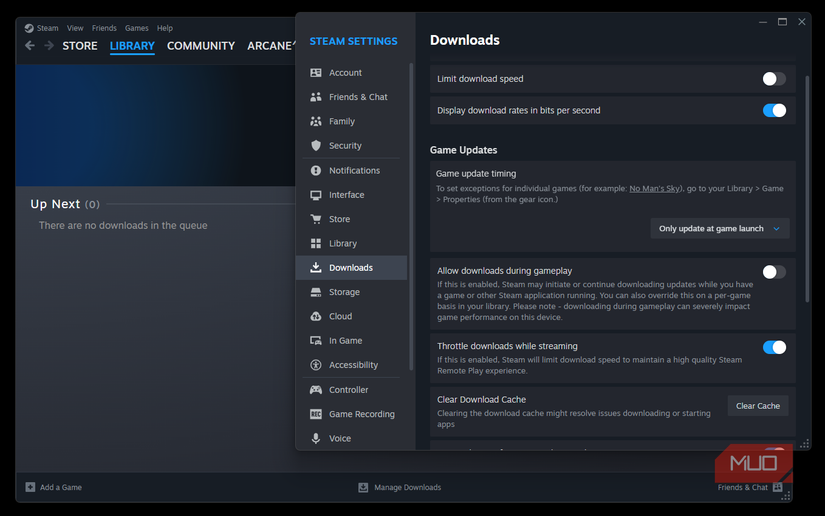Click the Game Recording REC icon
The width and height of the screenshot is (825, 516).
pyautogui.click(x=316, y=414)
